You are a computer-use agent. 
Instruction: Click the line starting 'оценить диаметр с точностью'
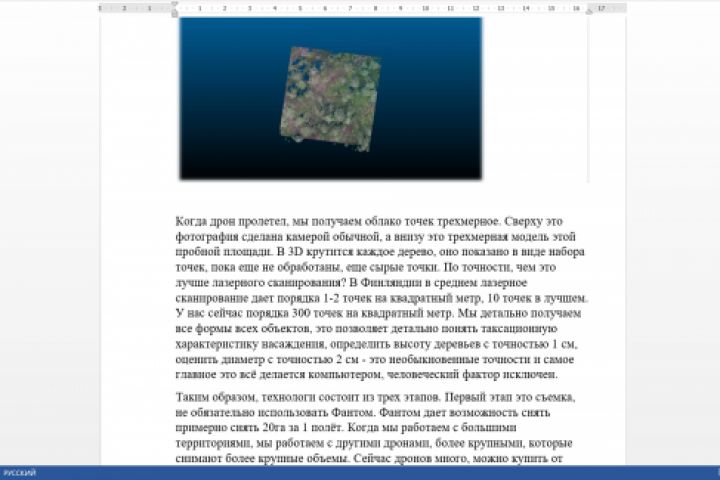[375, 359]
